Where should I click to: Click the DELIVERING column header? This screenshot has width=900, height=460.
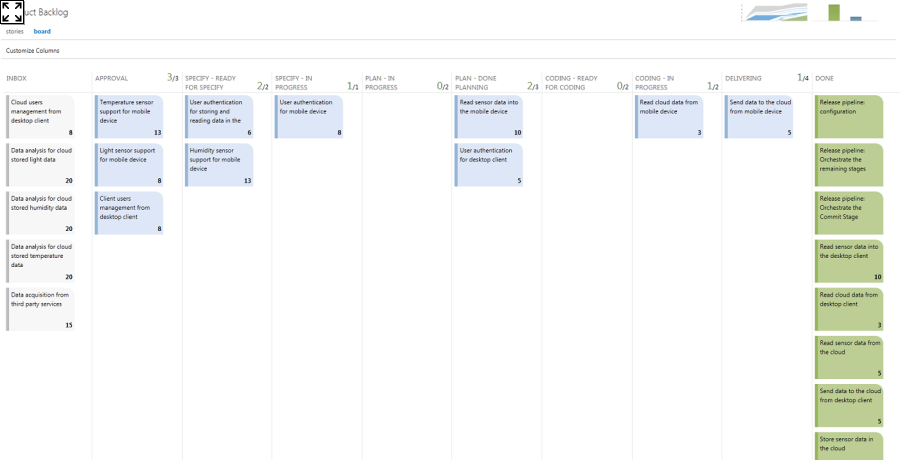click(743, 78)
